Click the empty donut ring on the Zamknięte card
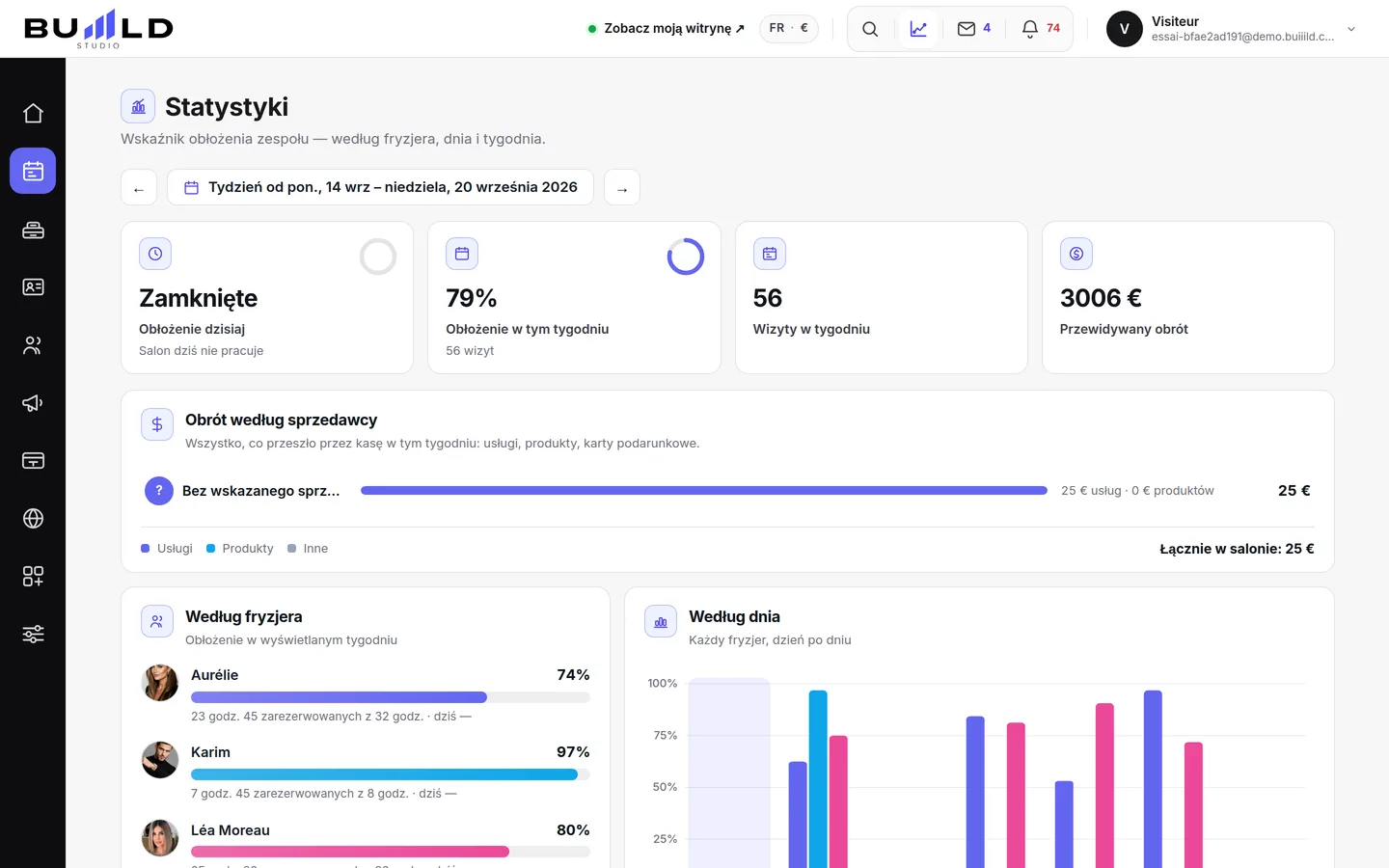The width and height of the screenshot is (1389, 868). pos(378,257)
